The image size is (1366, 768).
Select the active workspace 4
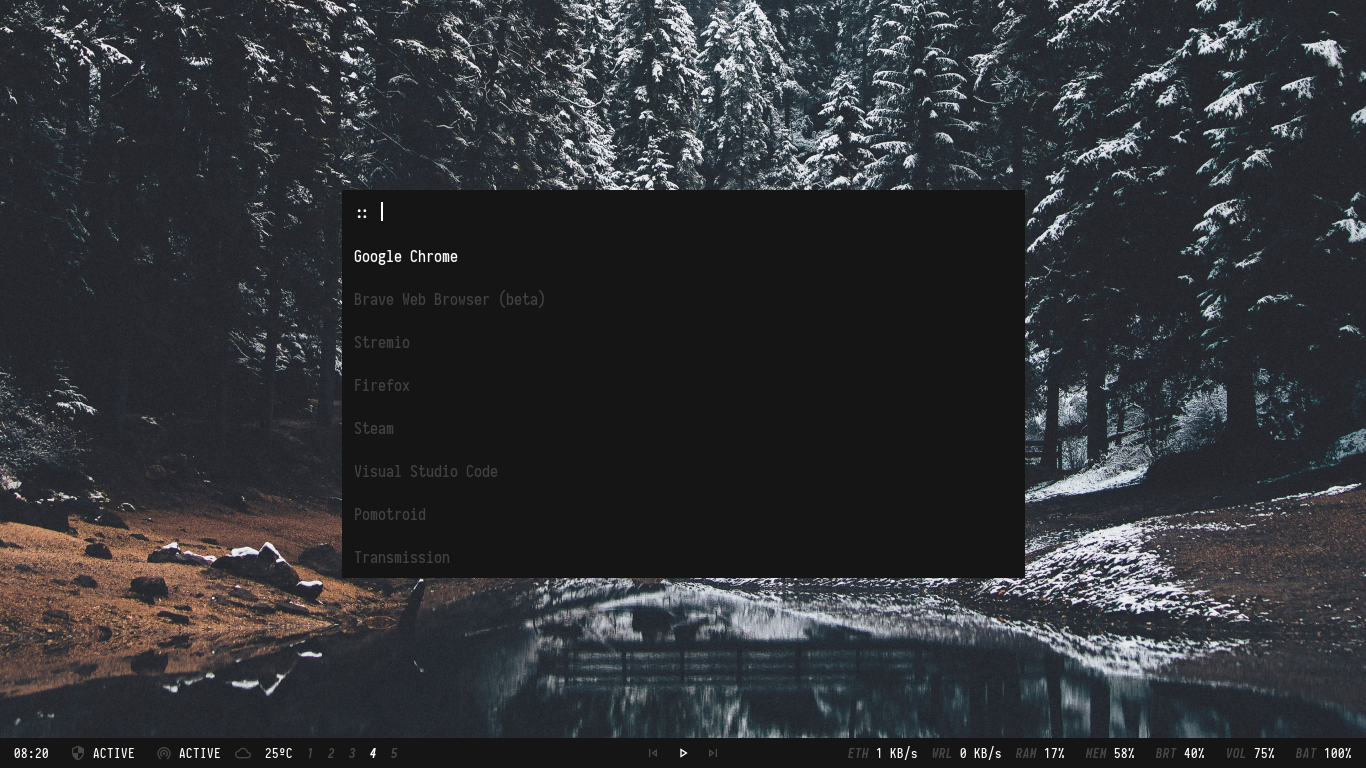coord(373,753)
